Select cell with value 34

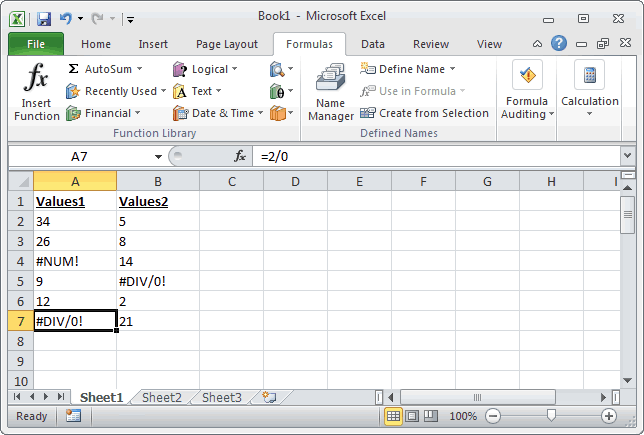click(x=75, y=221)
